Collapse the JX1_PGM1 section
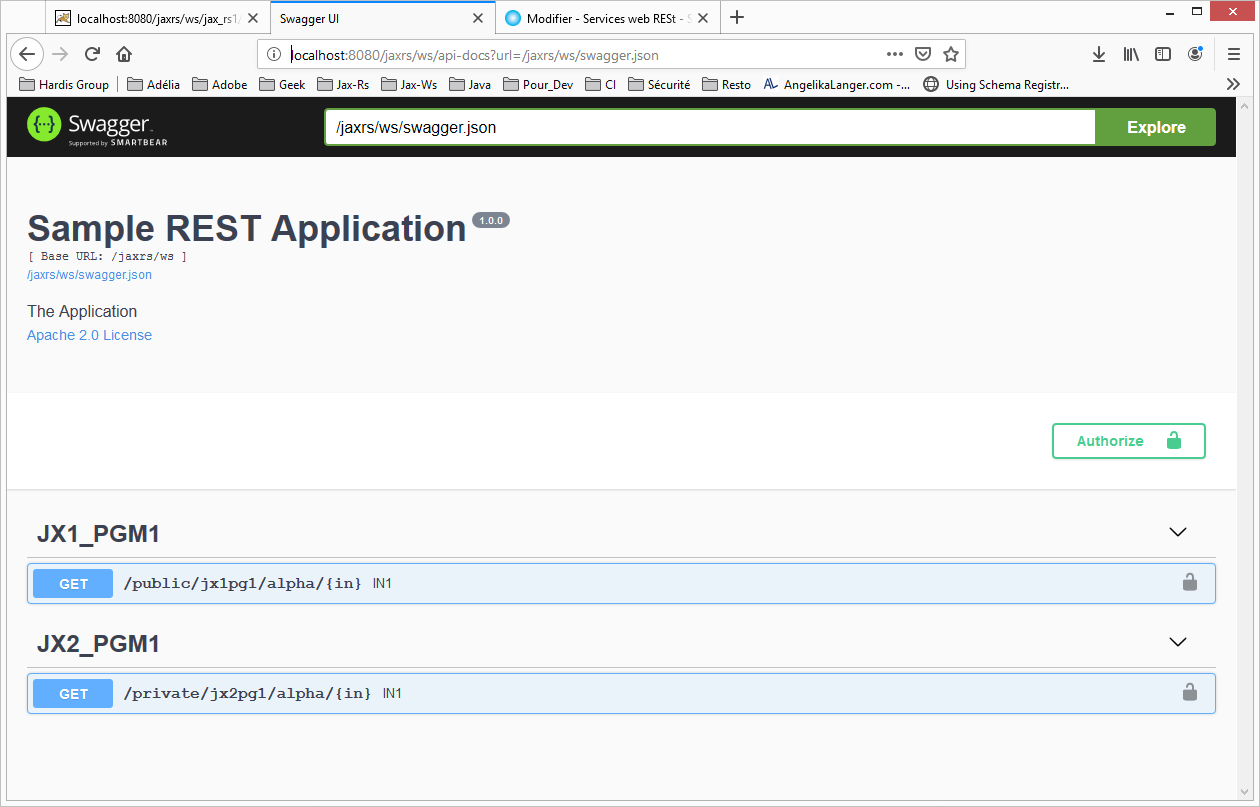The height and width of the screenshot is (807, 1260). tap(1178, 533)
